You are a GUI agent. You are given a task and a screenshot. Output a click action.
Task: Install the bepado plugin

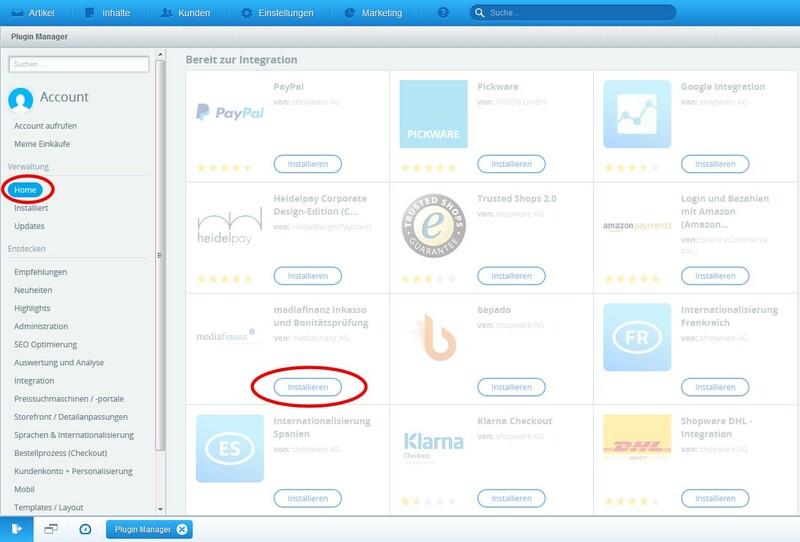point(511,387)
